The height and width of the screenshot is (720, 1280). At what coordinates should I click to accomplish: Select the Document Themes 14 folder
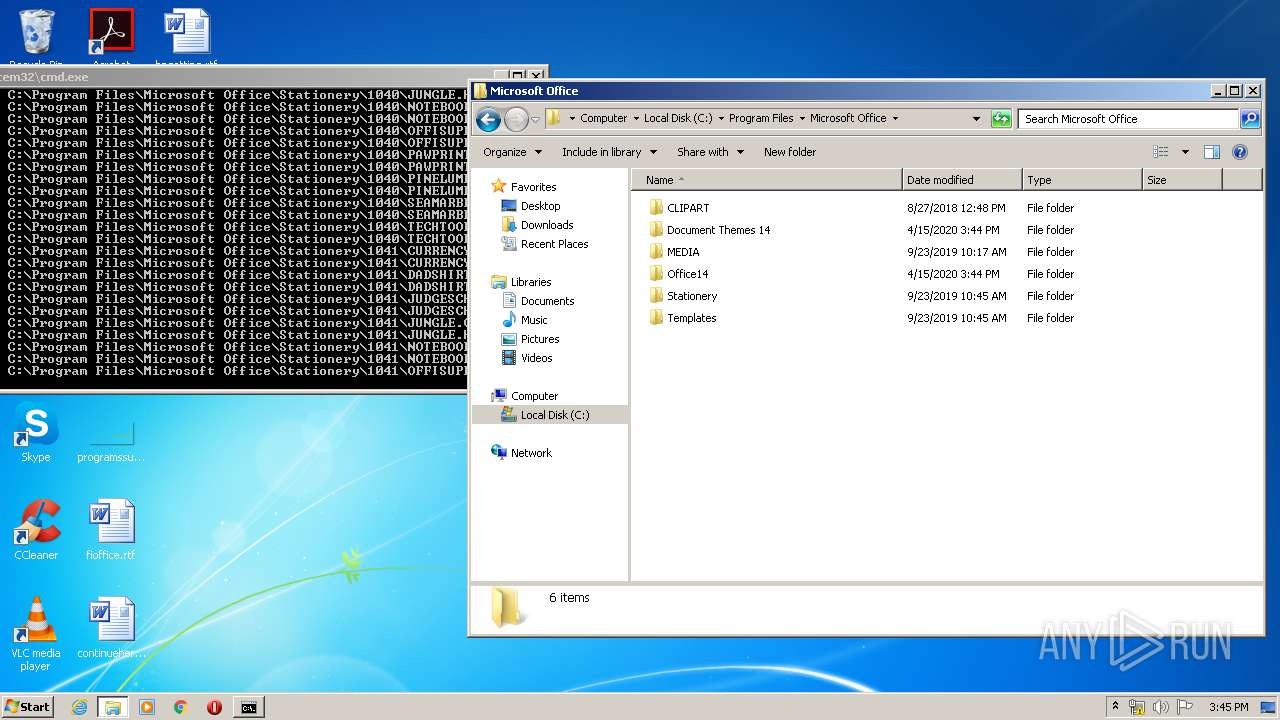click(718, 230)
